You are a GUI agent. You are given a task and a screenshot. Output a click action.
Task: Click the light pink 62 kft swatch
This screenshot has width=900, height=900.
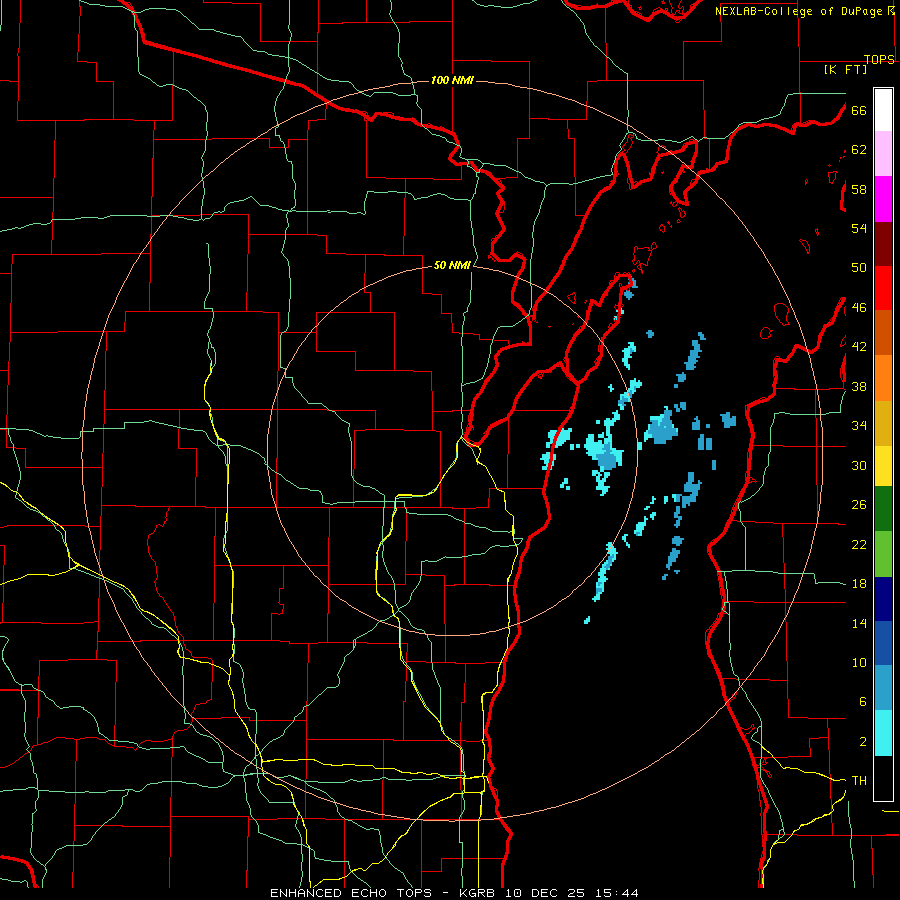click(883, 154)
